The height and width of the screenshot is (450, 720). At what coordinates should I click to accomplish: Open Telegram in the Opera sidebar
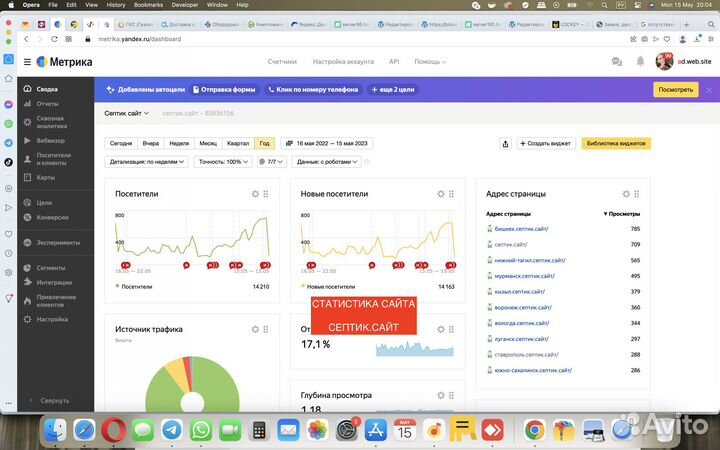9,143
